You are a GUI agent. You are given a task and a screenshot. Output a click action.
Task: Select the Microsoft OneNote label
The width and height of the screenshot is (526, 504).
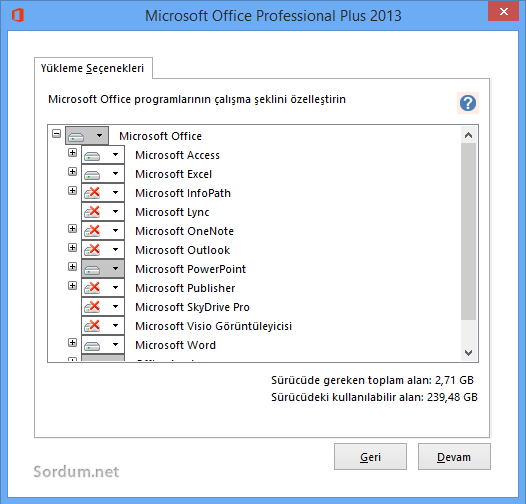pos(185,231)
